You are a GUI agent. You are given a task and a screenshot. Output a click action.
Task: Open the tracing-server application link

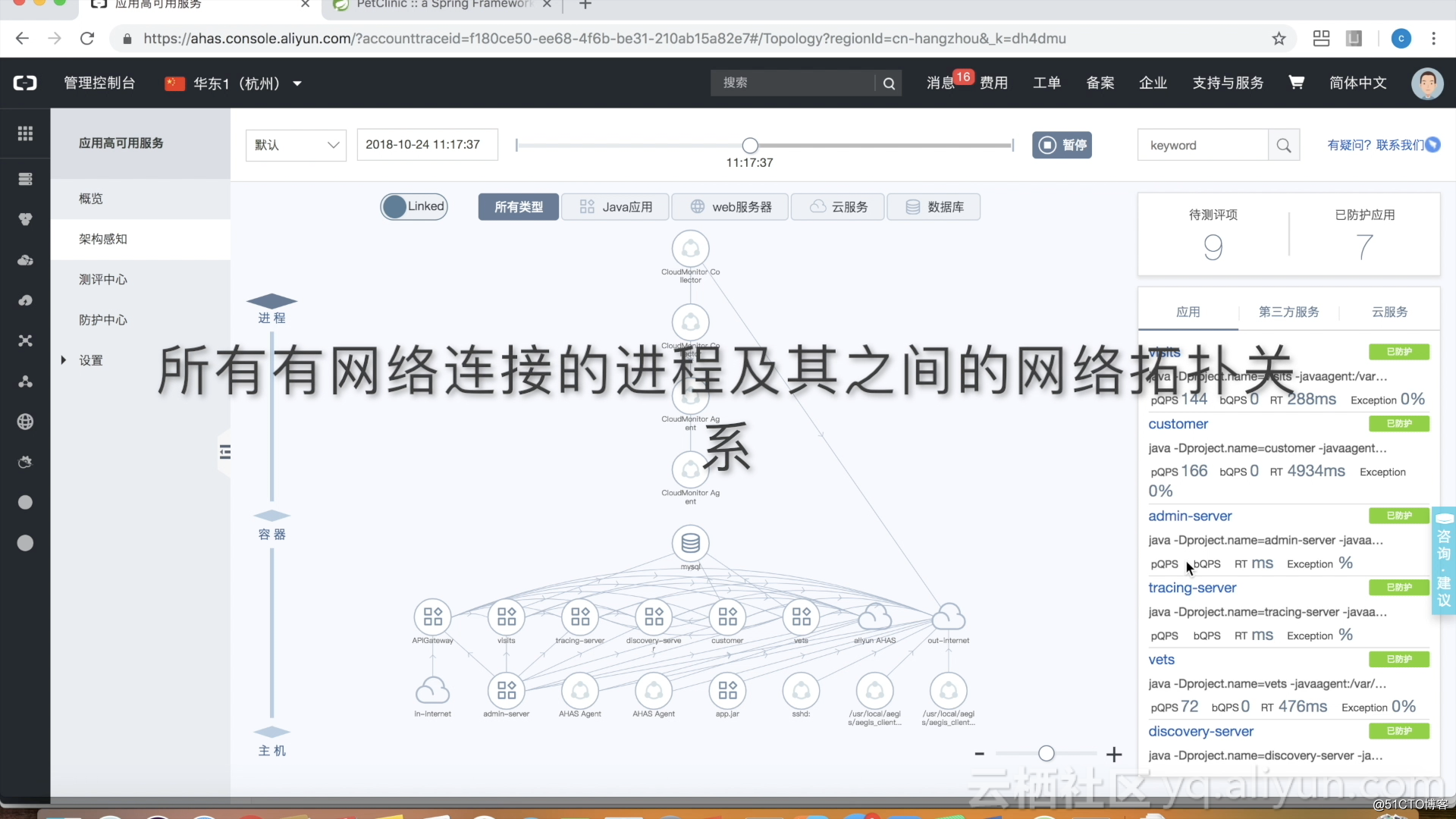tap(1192, 588)
